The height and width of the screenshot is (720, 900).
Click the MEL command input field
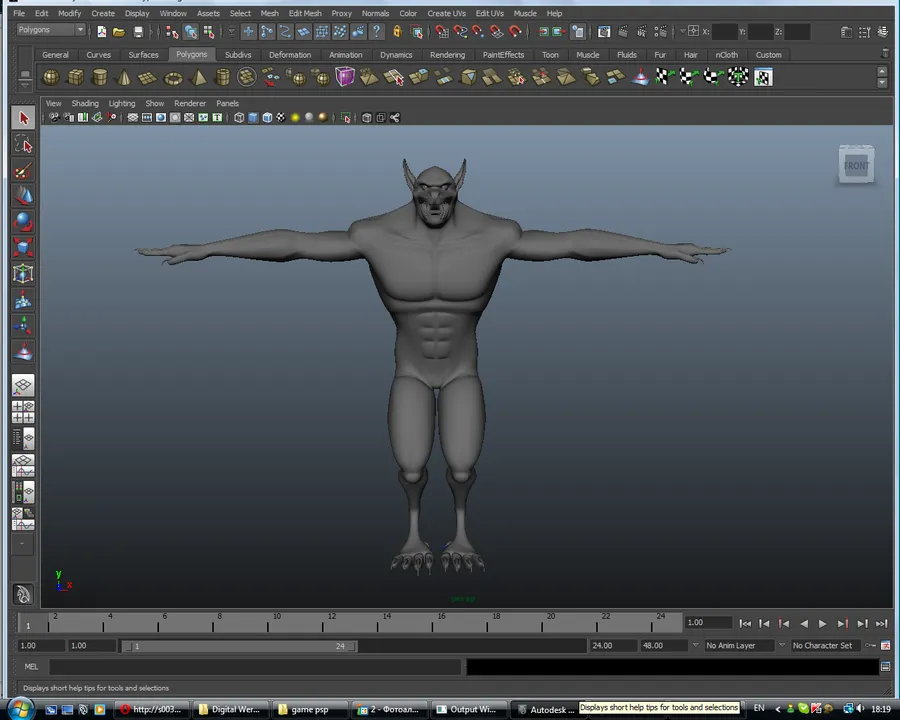pyautogui.click(x=255, y=667)
